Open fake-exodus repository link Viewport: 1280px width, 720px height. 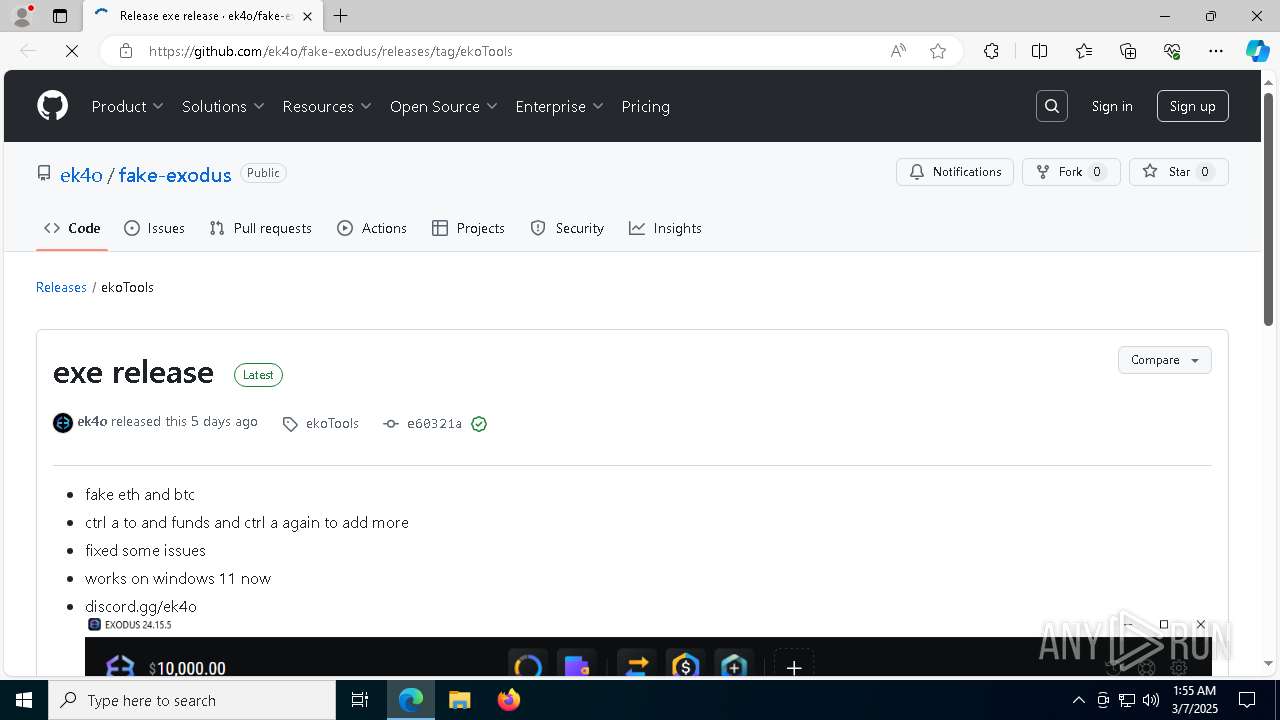(x=175, y=174)
